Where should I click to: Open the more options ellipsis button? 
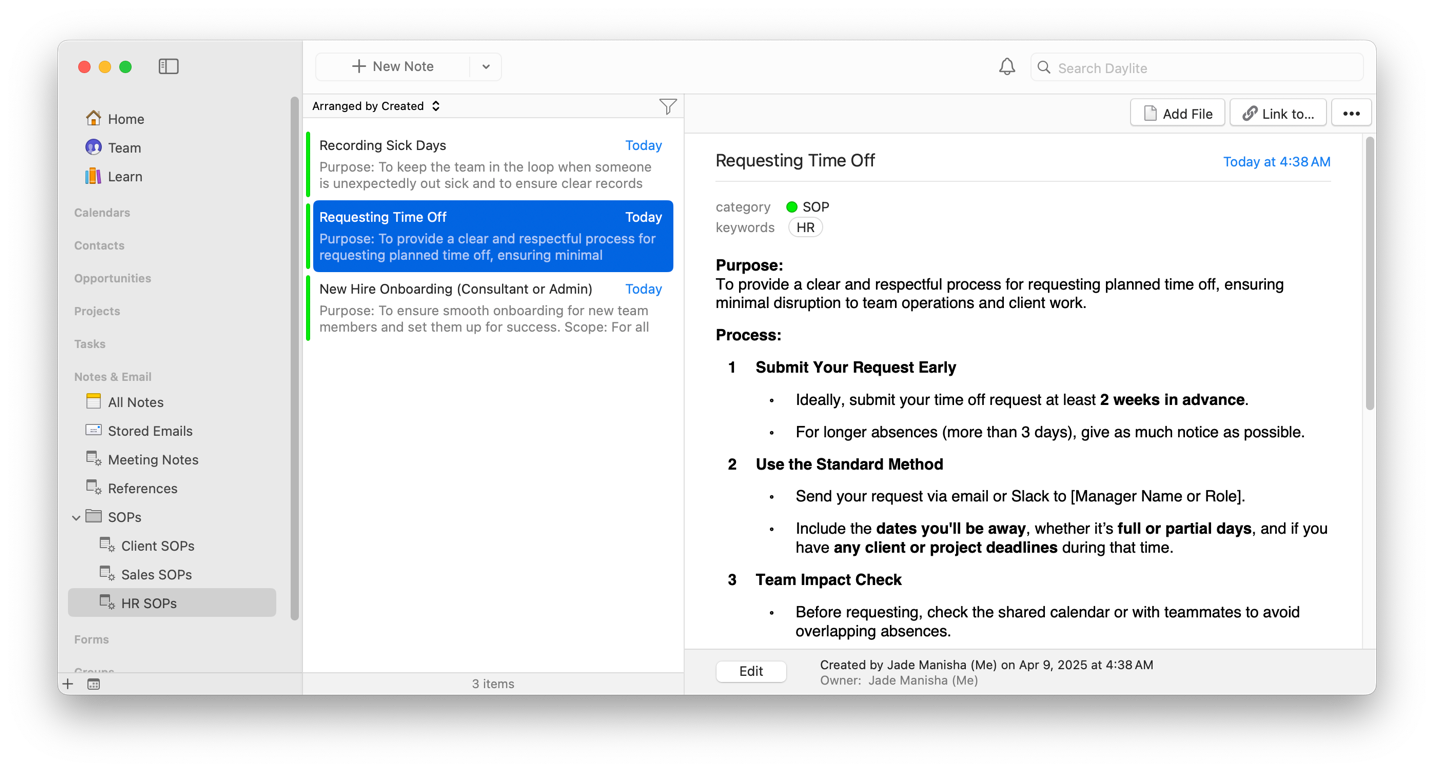[x=1351, y=113]
